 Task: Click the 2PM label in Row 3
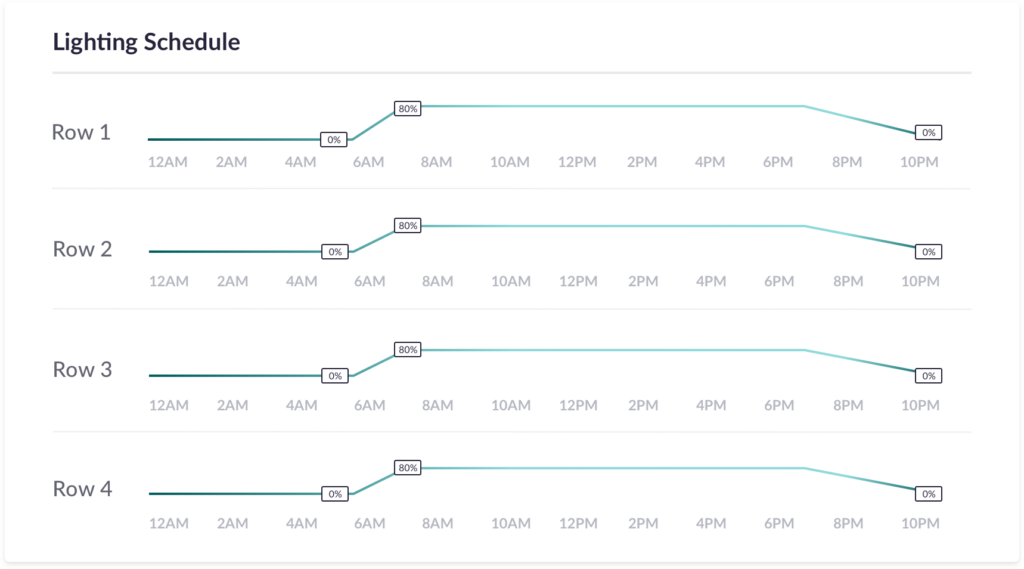pyautogui.click(x=643, y=405)
